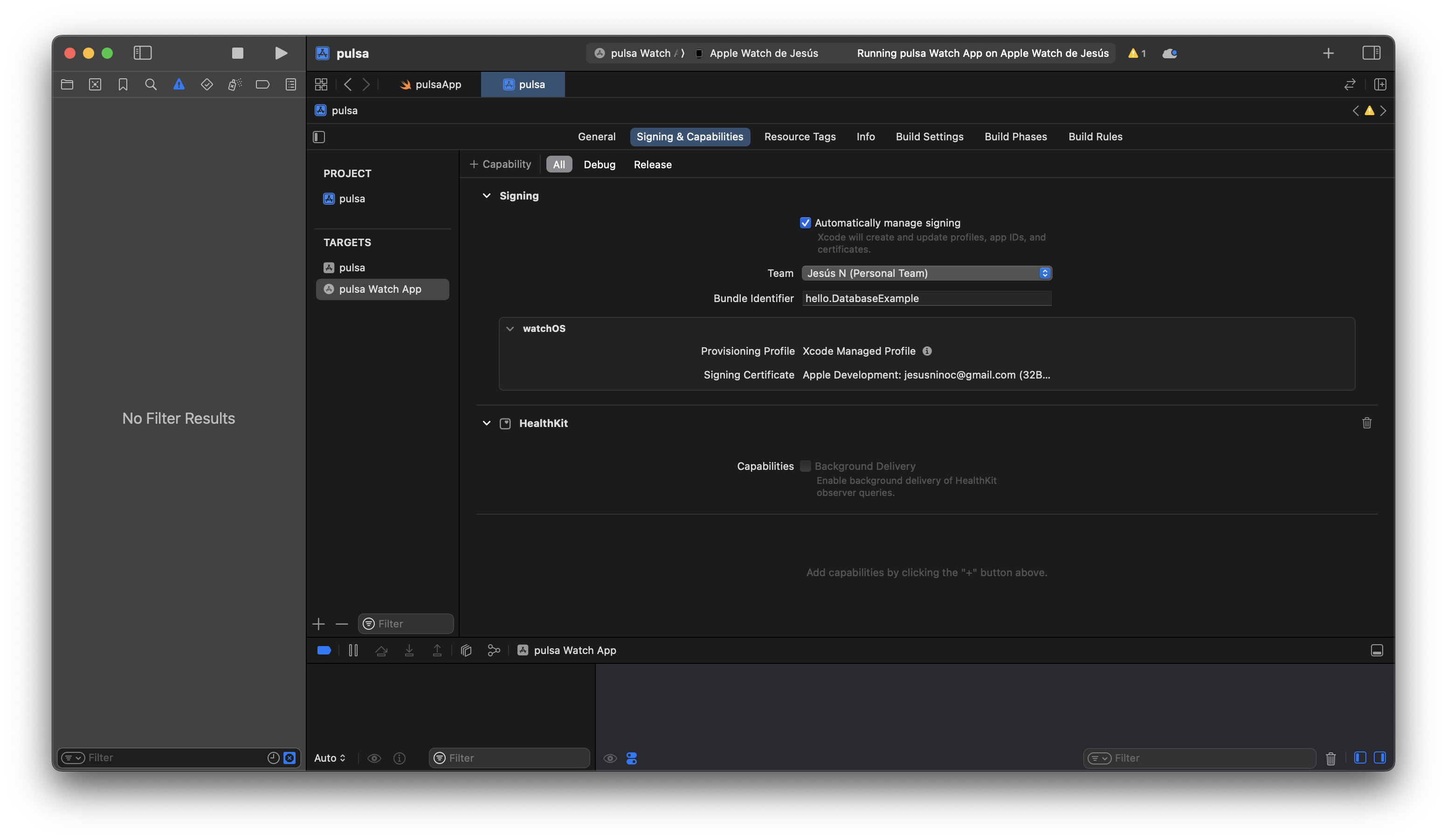This screenshot has height=840, width=1447.
Task: Collapse the watchOS signing group
Action: (510, 329)
